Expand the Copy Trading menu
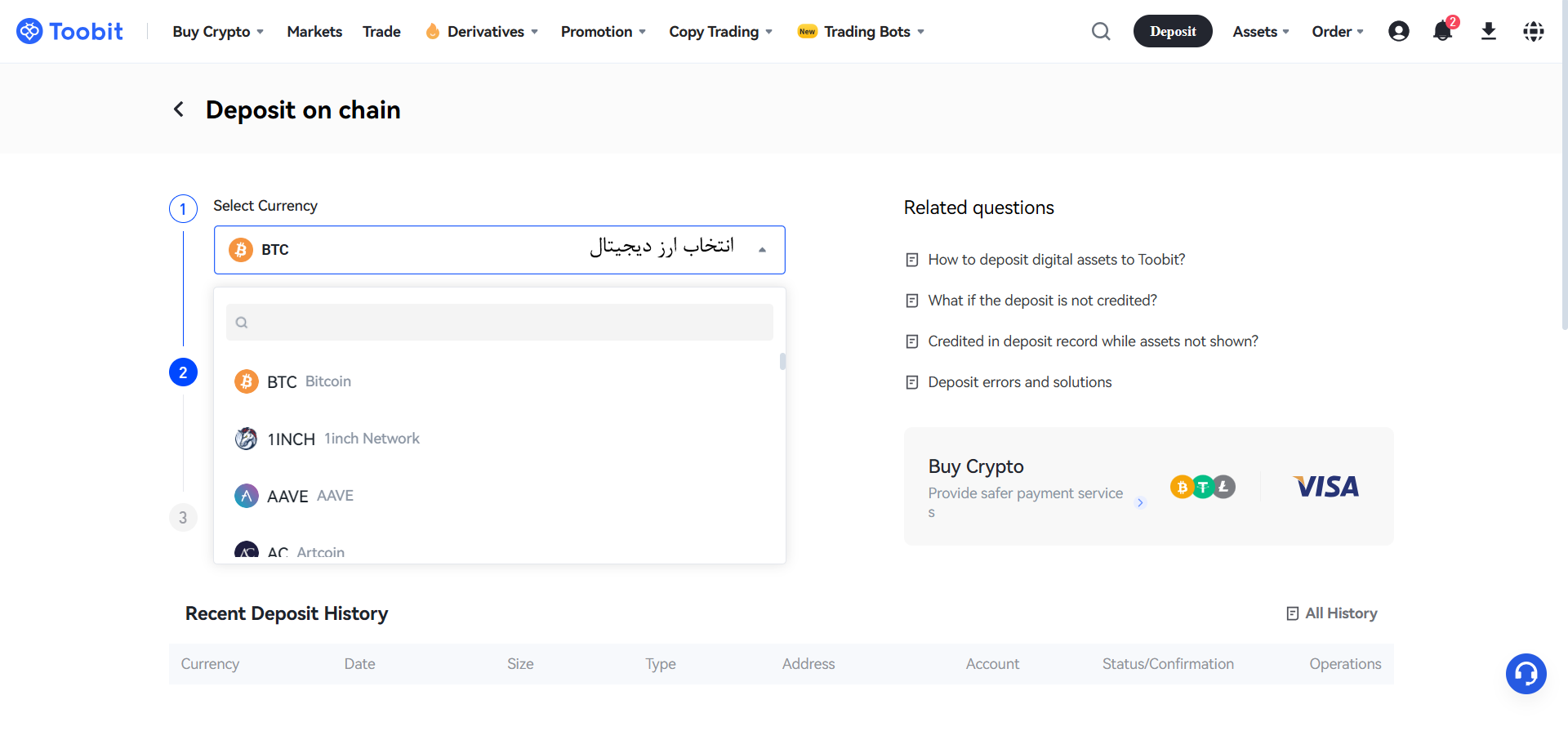Image resolution: width=1568 pixels, height=740 pixels. pos(720,31)
